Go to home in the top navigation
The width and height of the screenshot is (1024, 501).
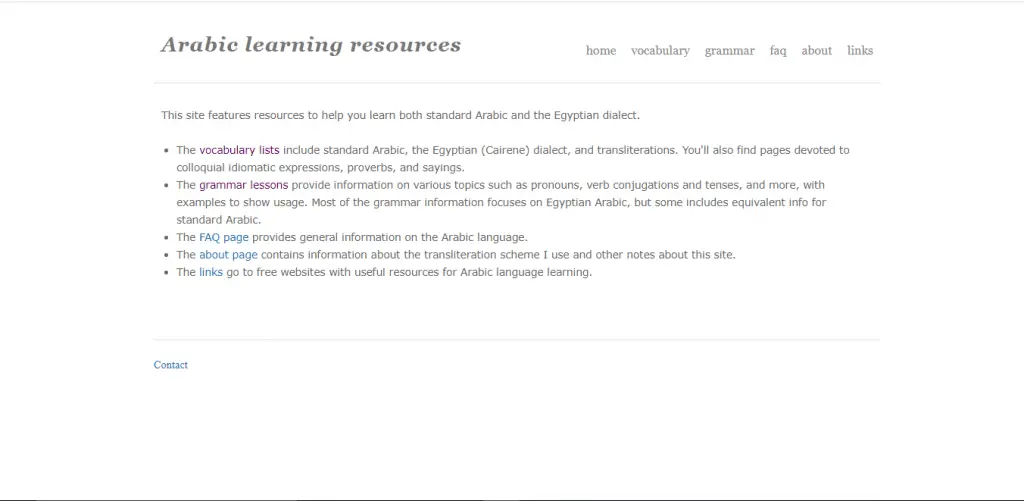pos(600,51)
